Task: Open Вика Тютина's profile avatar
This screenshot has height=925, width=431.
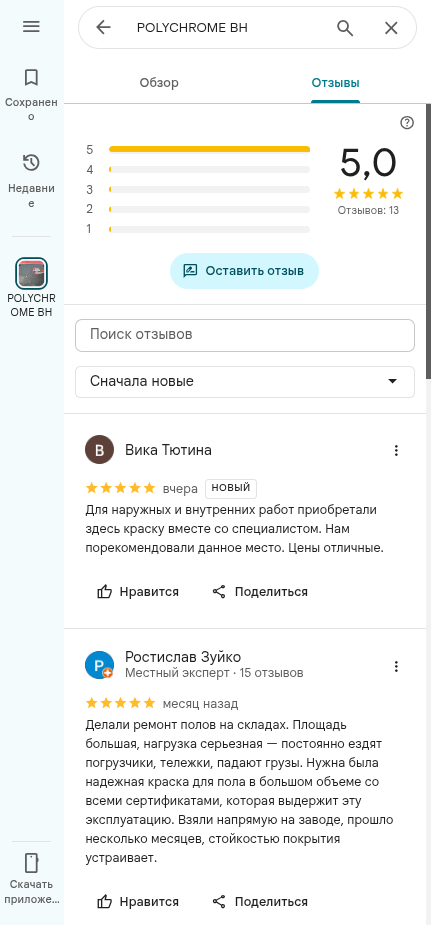Action: click(x=100, y=451)
